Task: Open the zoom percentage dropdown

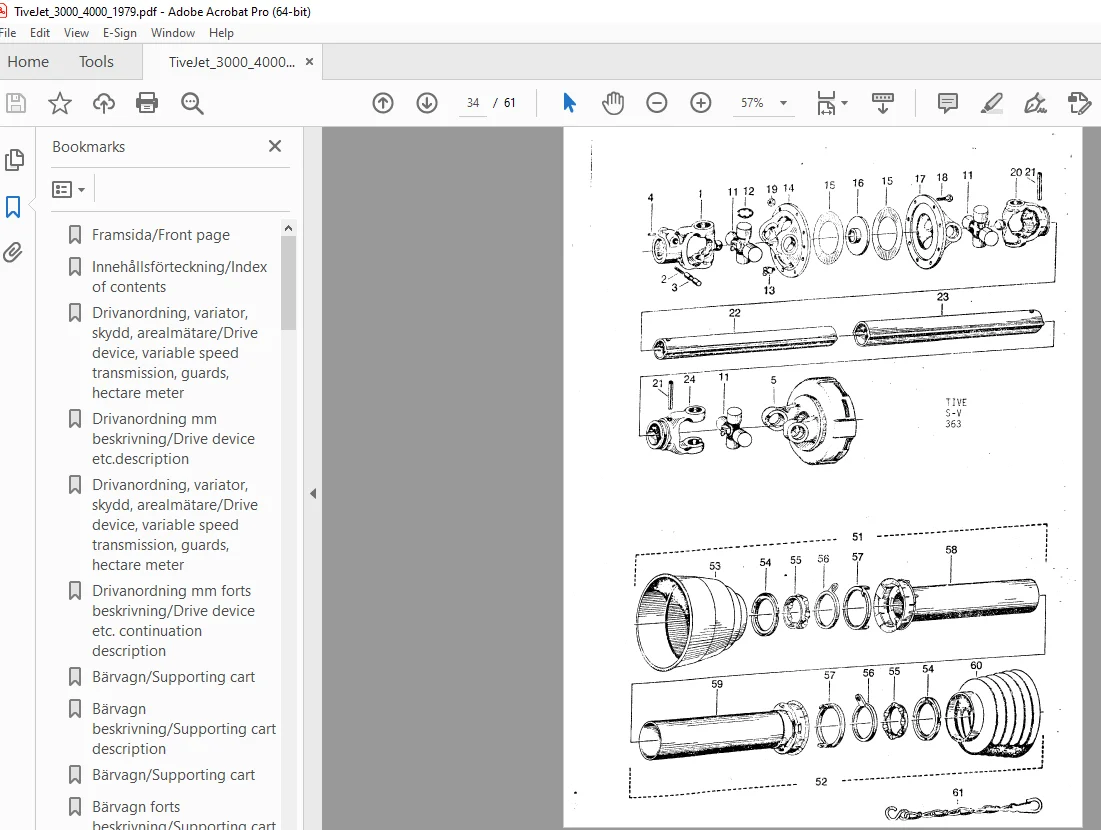Action: (784, 103)
